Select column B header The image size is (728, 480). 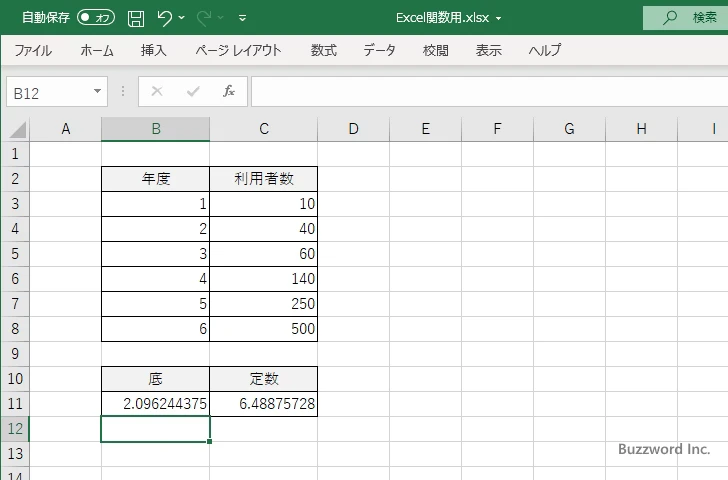(x=156, y=129)
